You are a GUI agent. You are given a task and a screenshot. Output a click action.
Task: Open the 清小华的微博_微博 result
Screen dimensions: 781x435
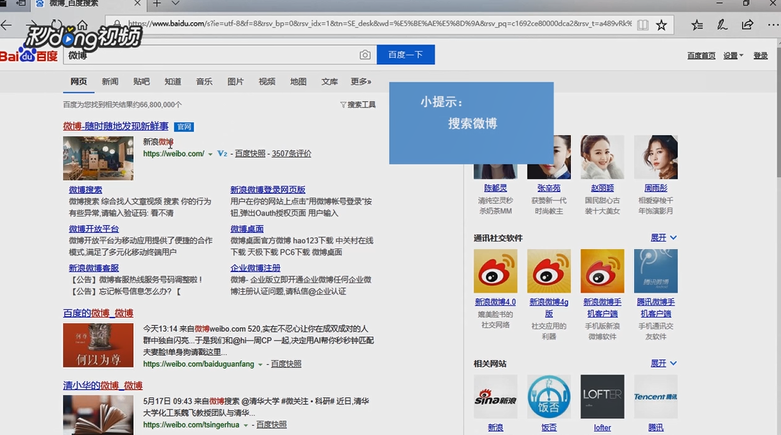coord(103,385)
